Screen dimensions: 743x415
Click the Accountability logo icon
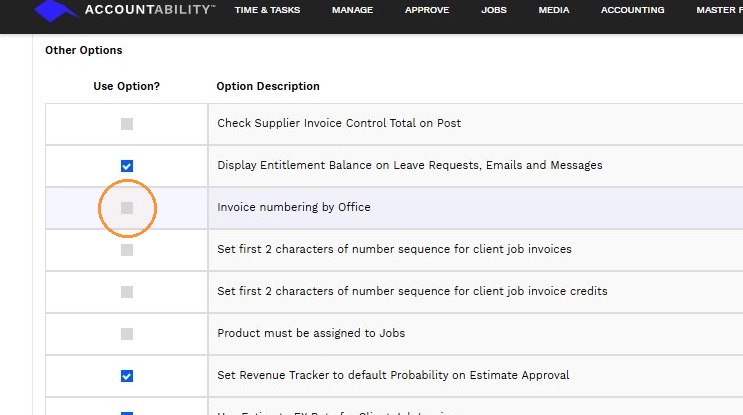pos(55,10)
